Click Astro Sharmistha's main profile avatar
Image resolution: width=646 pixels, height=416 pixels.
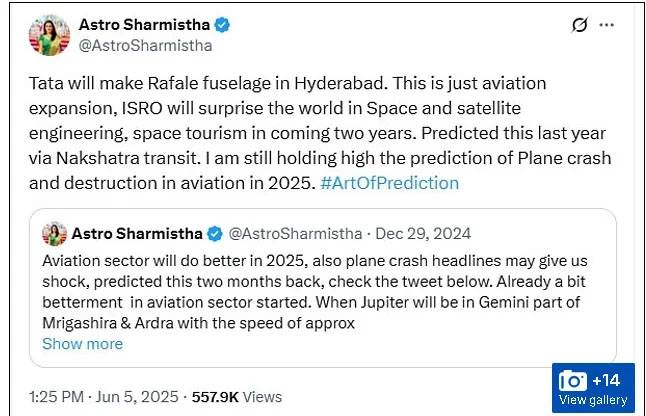49,35
